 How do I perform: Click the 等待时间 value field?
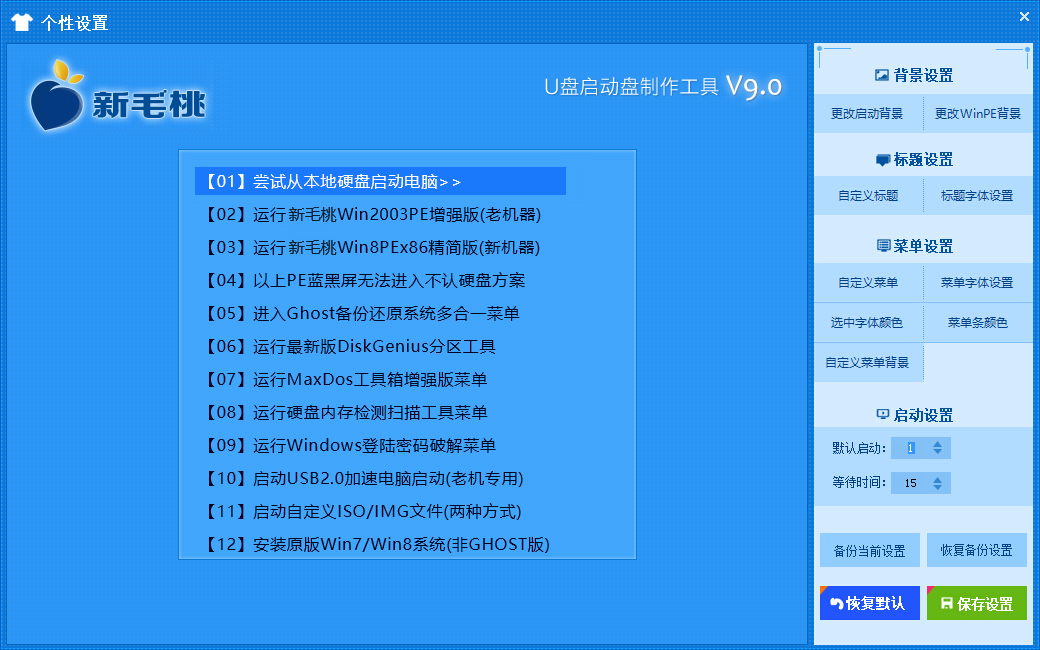tap(909, 483)
